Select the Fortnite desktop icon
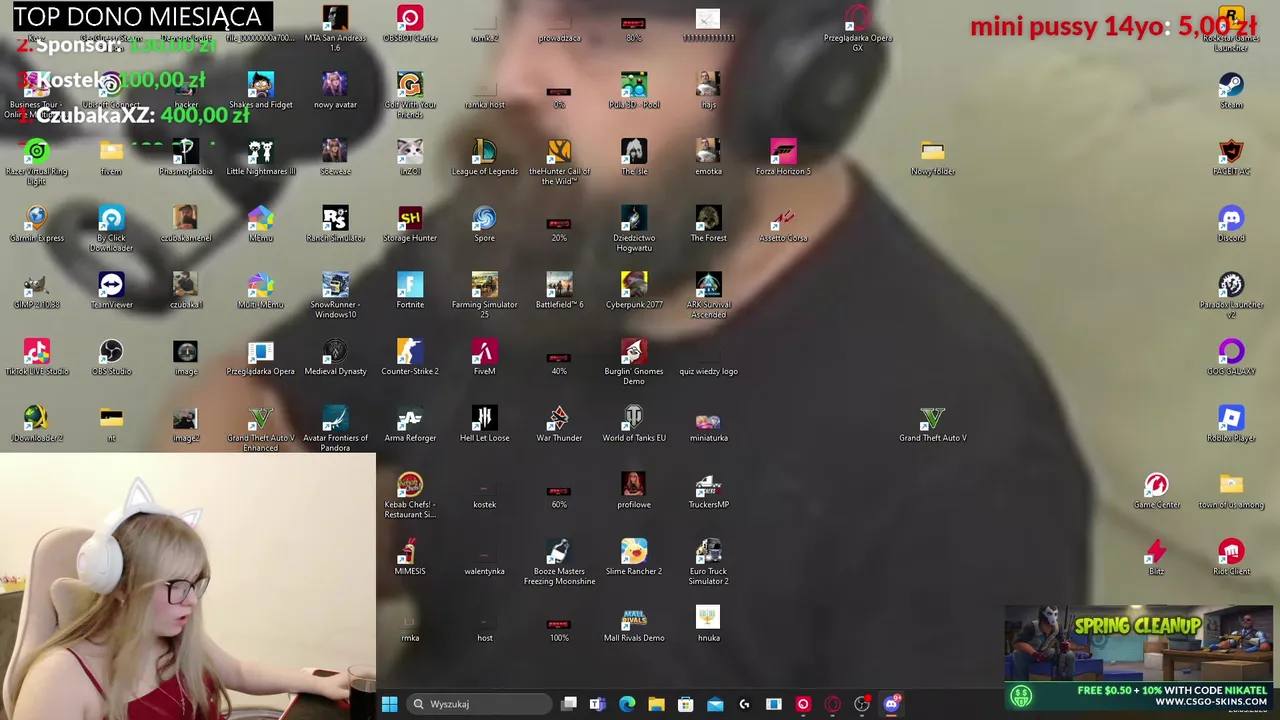Image resolution: width=1280 pixels, height=720 pixels. (x=410, y=285)
